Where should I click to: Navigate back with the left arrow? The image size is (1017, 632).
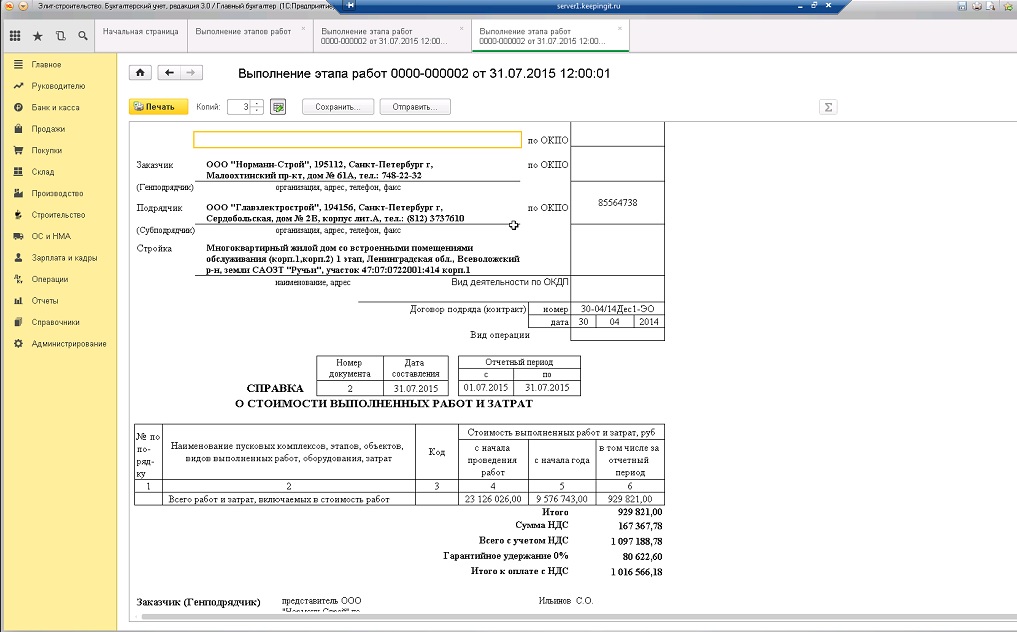pos(169,73)
